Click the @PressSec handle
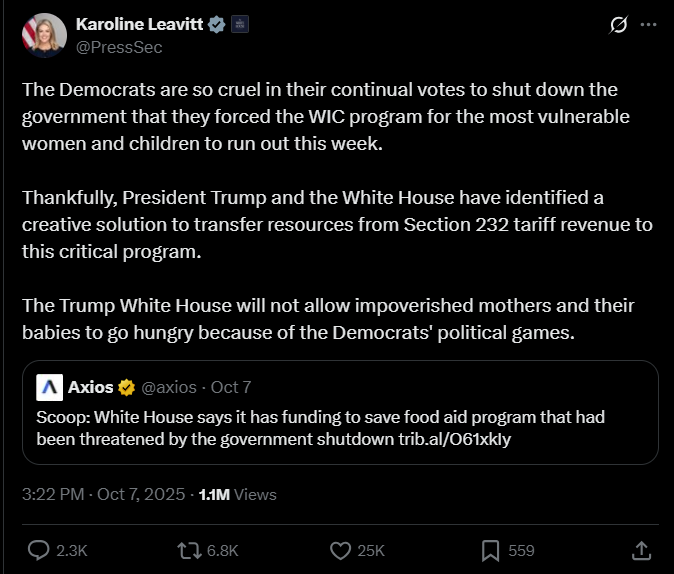Screen dimensions: 674x574 (x=119, y=46)
